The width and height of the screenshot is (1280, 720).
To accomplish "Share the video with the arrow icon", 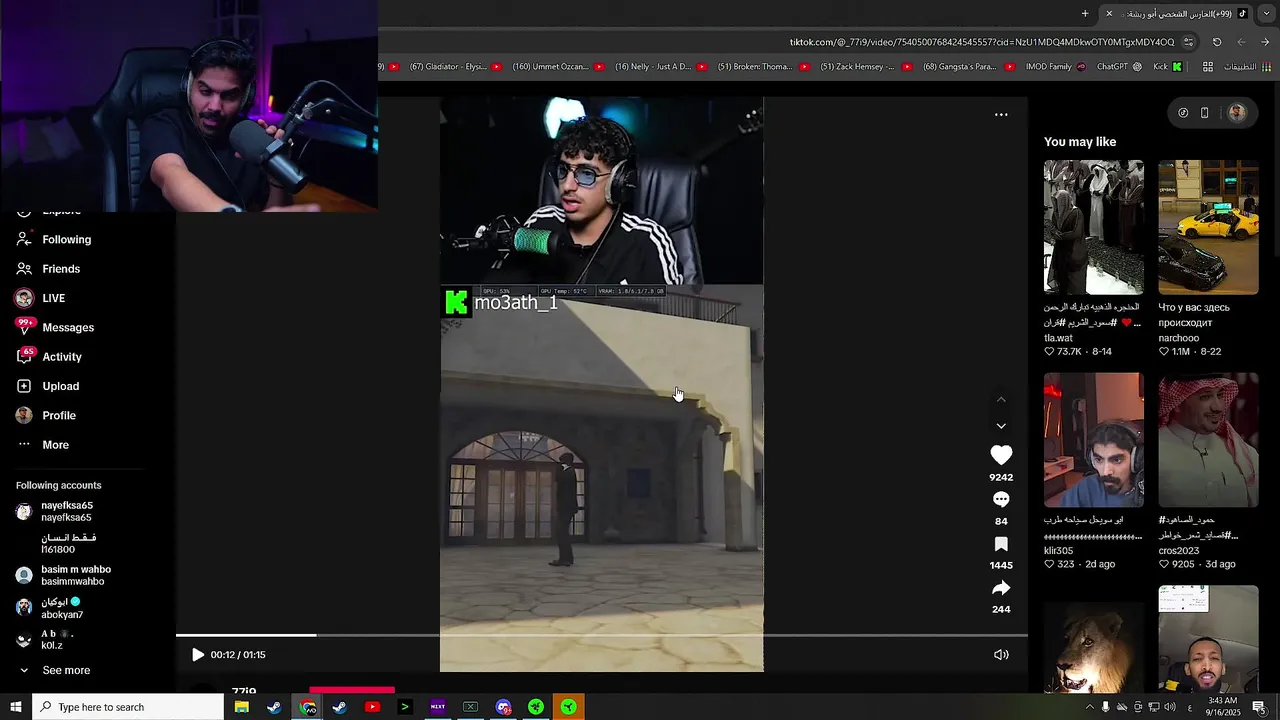I will coord(1001,588).
